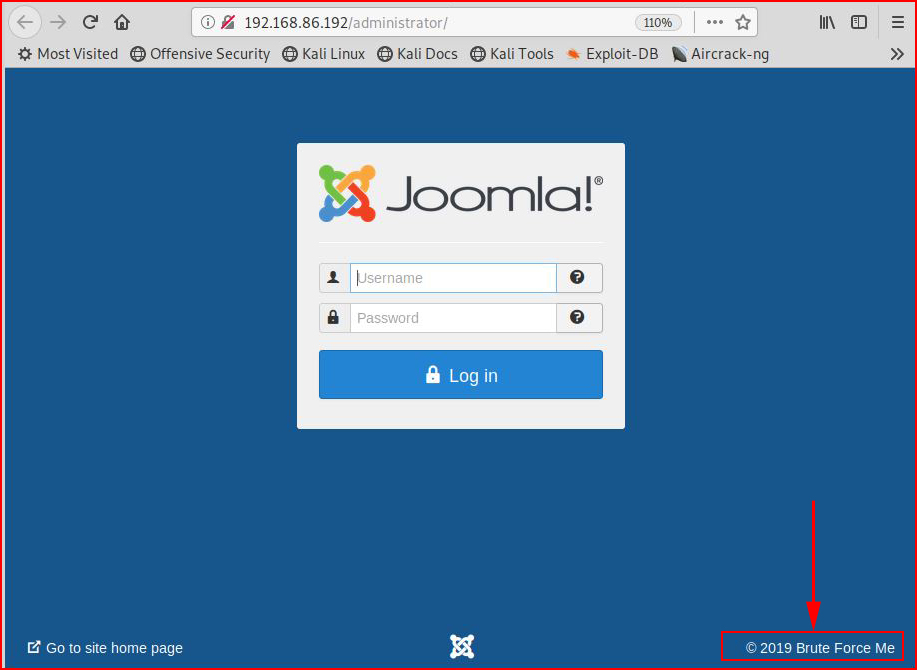
Task: Open page actions three-dot menu
Action: [715, 22]
